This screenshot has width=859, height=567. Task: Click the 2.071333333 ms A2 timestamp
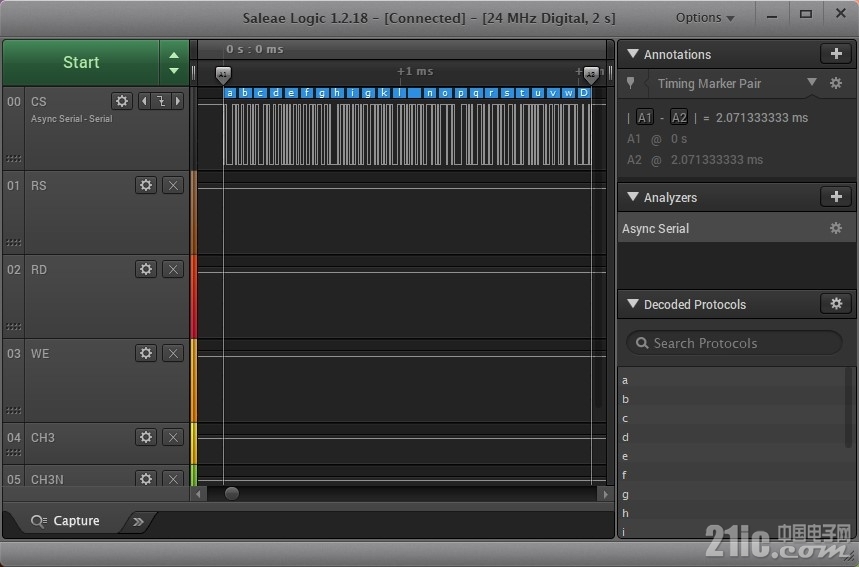click(x=717, y=159)
